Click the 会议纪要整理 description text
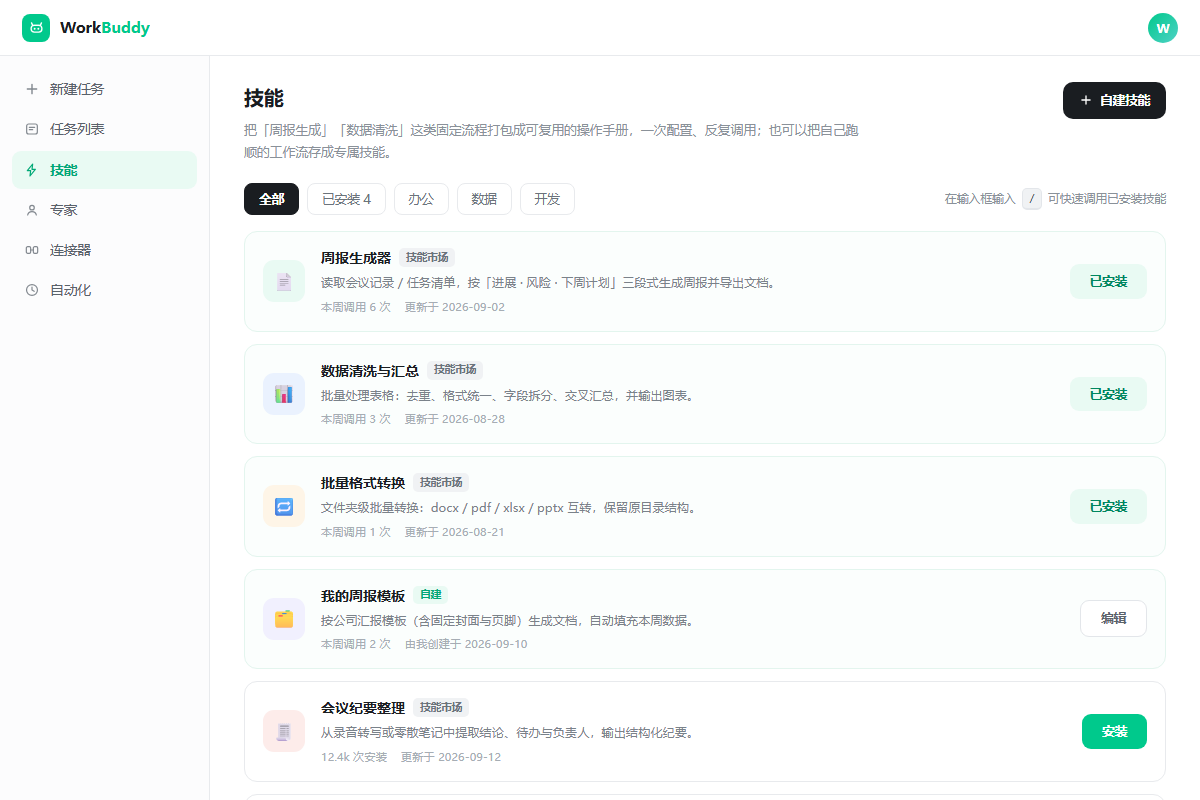1200x800 pixels. (x=507, y=733)
